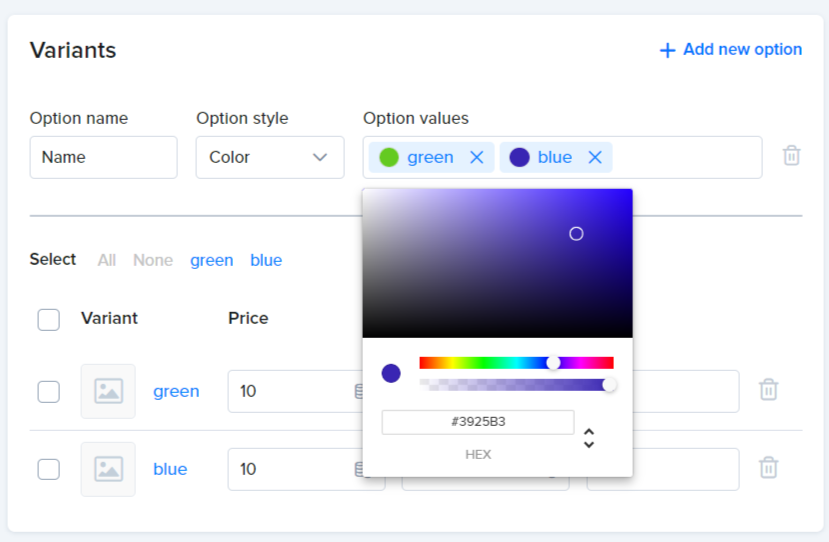Select green variants filter link
The width and height of the screenshot is (829, 542).
coord(211,260)
